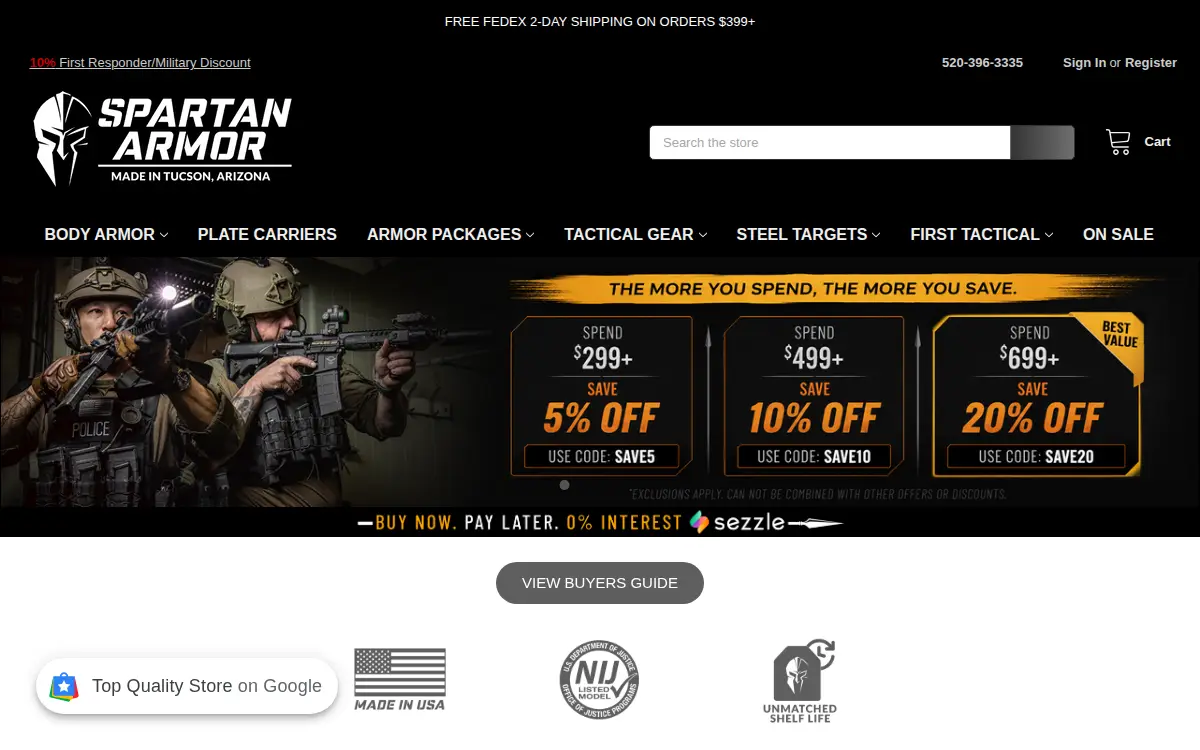Select the carousel slide dot indicator

click(x=564, y=485)
